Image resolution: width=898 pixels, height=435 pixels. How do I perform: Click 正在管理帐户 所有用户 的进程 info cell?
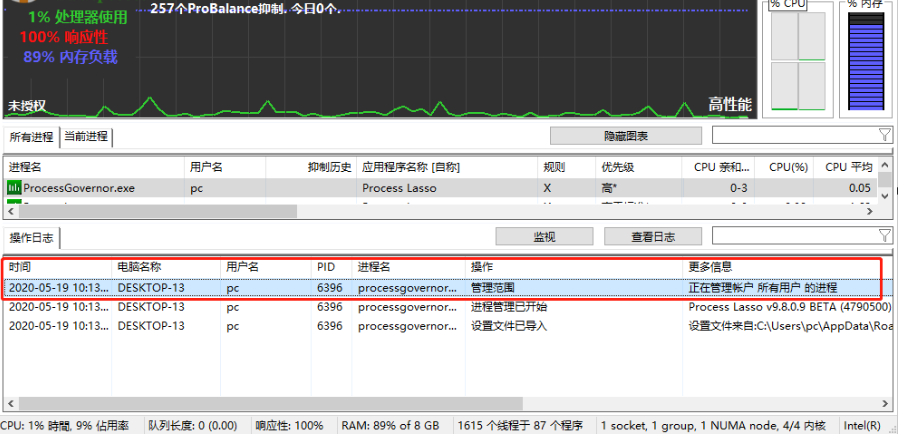pyautogui.click(x=762, y=288)
